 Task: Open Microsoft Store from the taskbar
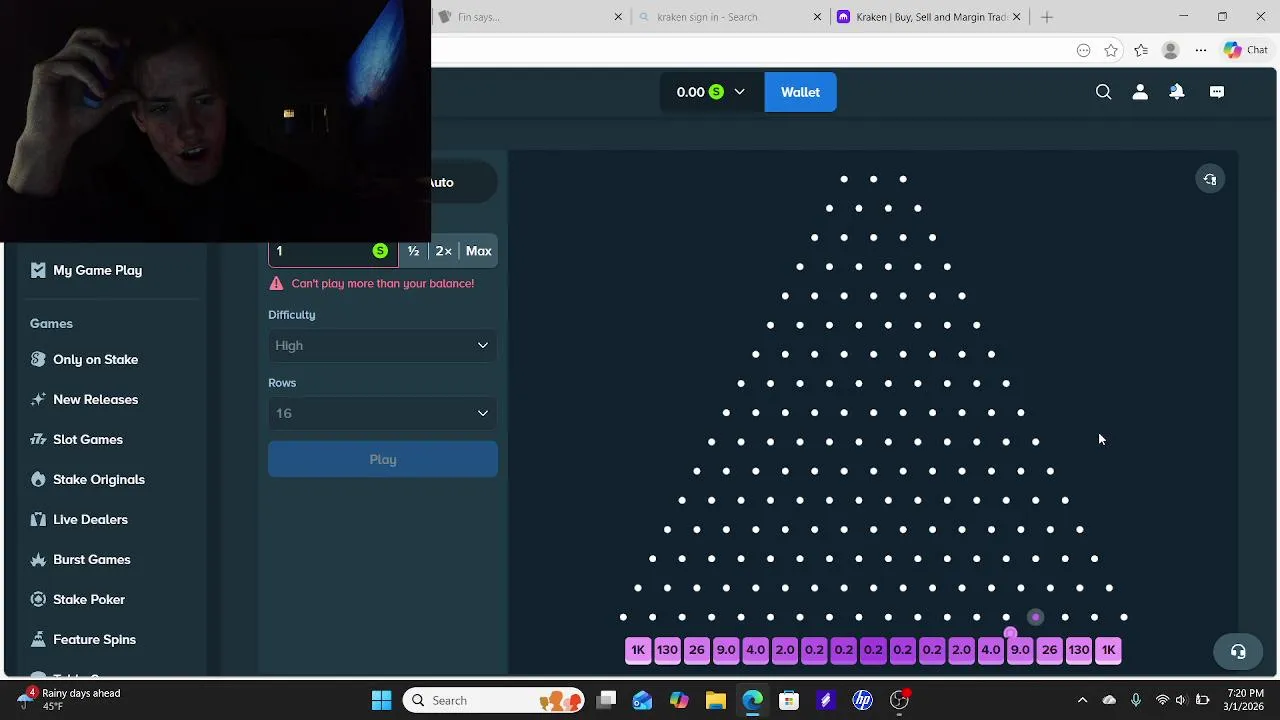[x=789, y=700]
